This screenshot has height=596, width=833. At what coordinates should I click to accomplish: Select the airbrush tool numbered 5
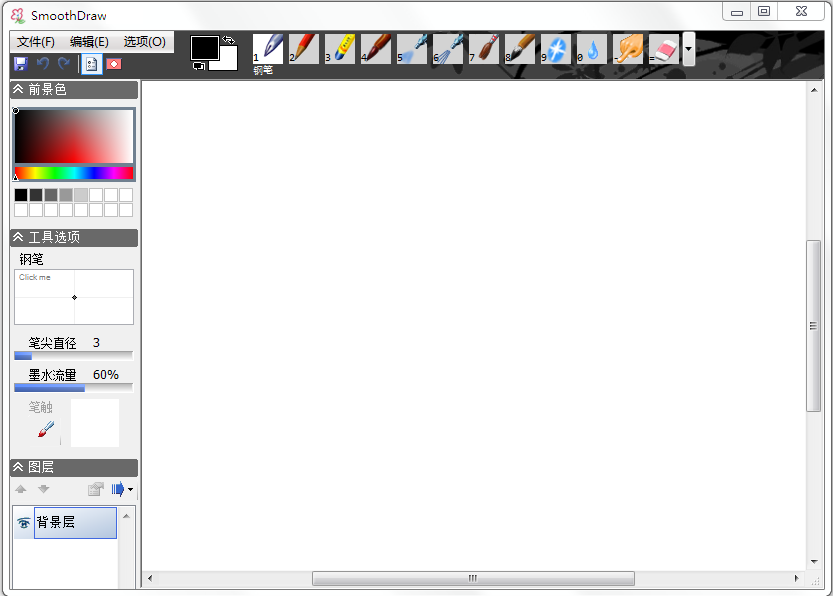(x=412, y=49)
